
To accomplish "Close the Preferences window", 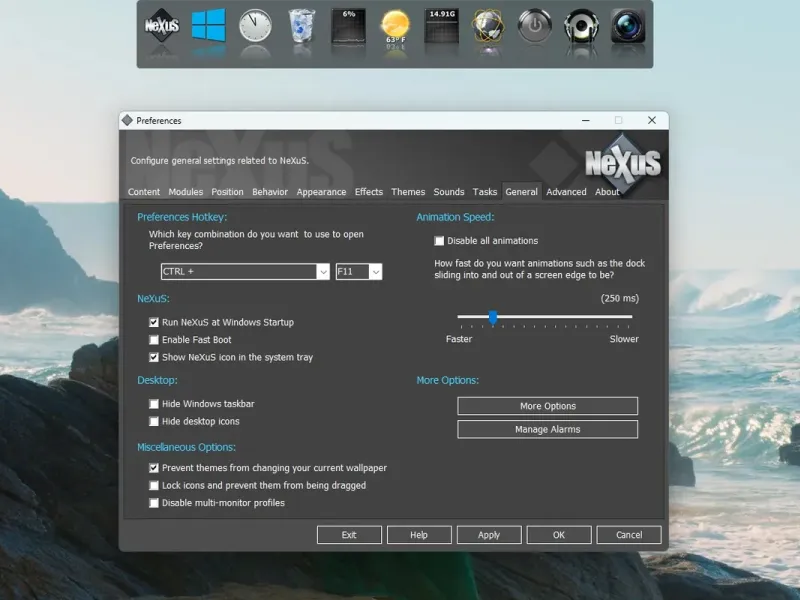I will tap(652, 120).
